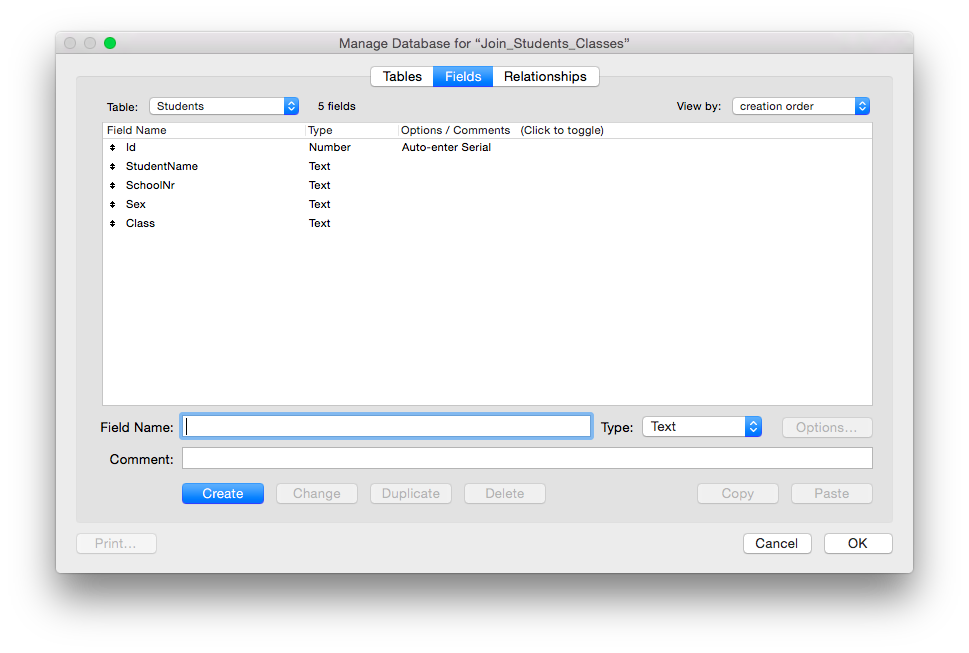This screenshot has width=969, height=653.
Task: Switch to the Tables tab
Action: 402,77
